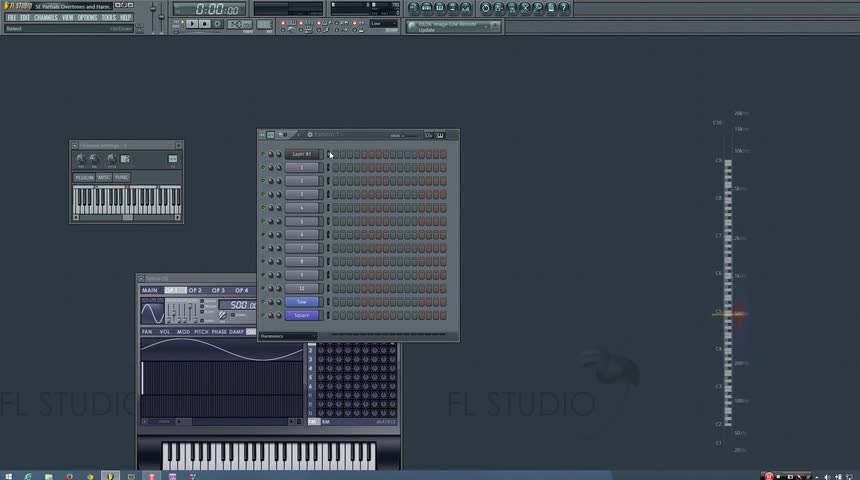Select channel 2 button in step sequencer

pyautogui.click(x=302, y=181)
